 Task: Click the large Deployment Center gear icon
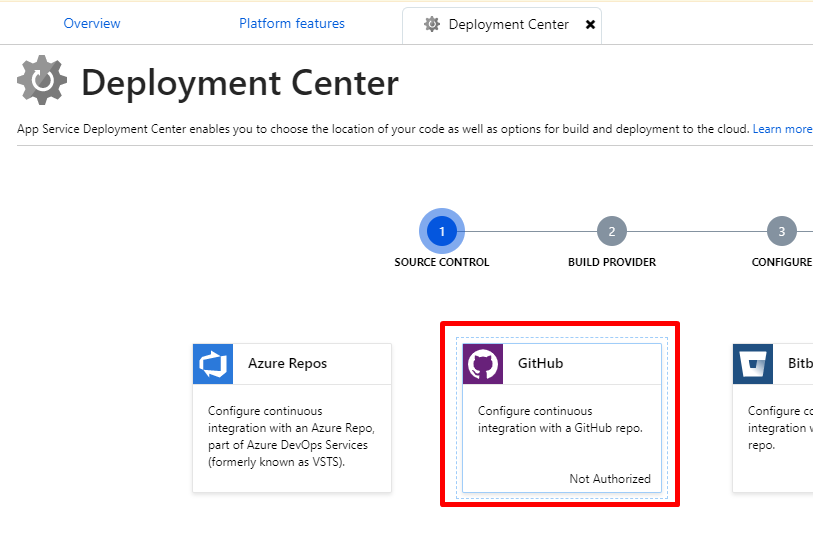tap(42, 80)
